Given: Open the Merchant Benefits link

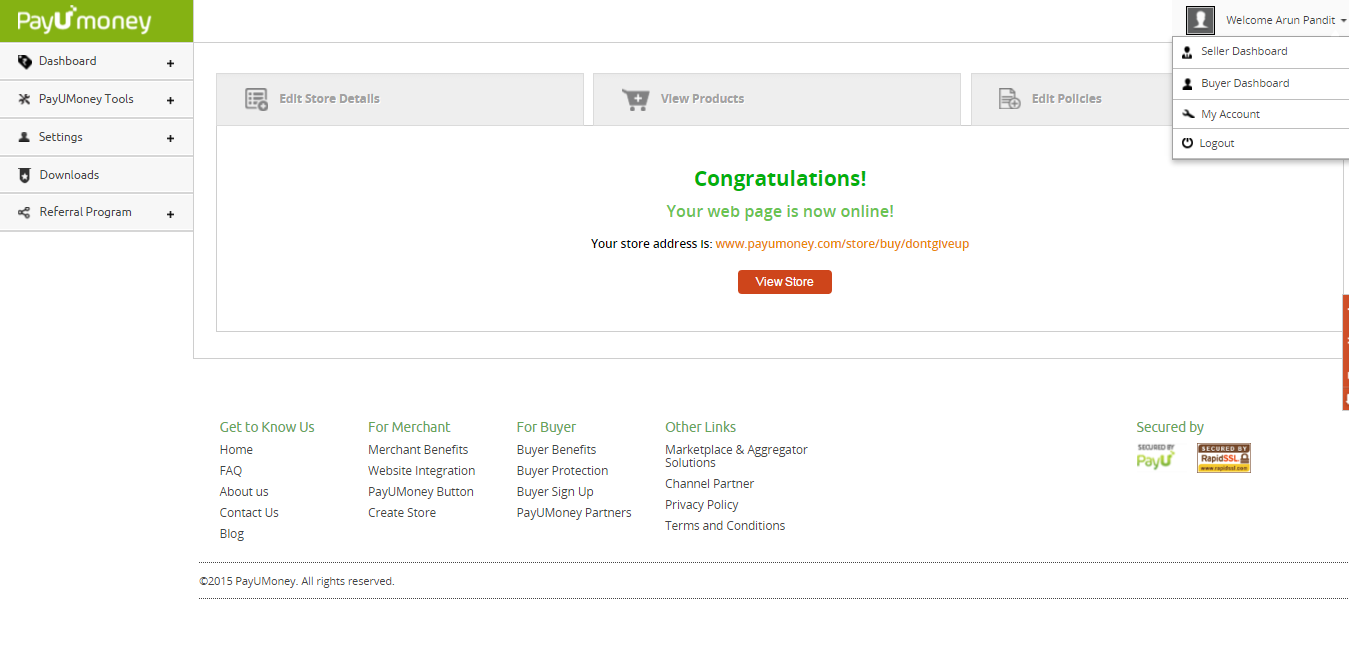Looking at the screenshot, I should 418,450.
